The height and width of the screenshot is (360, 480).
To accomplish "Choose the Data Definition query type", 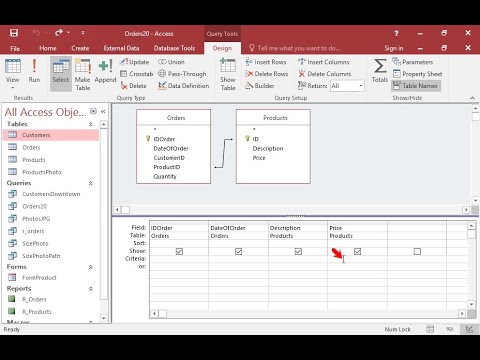I will coord(184,86).
